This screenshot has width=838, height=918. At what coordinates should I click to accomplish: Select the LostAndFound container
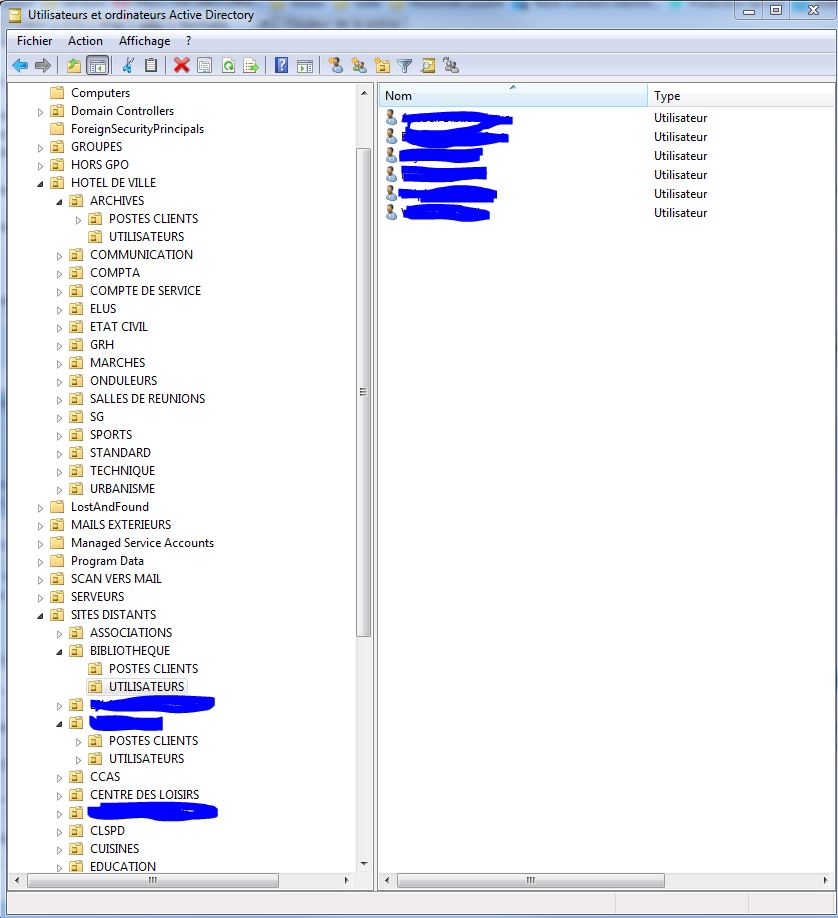(x=110, y=507)
